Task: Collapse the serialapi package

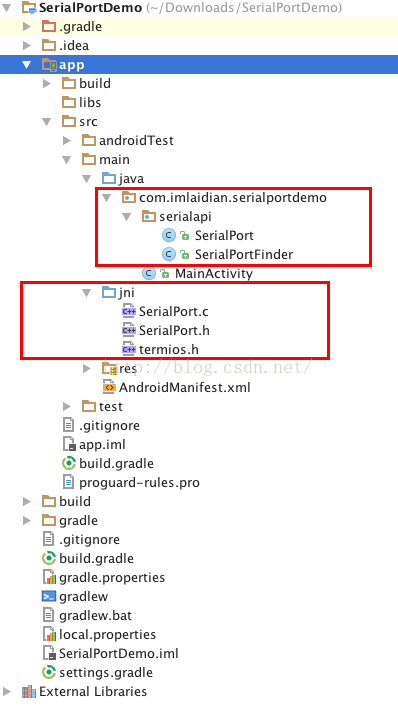Action: click(x=127, y=217)
